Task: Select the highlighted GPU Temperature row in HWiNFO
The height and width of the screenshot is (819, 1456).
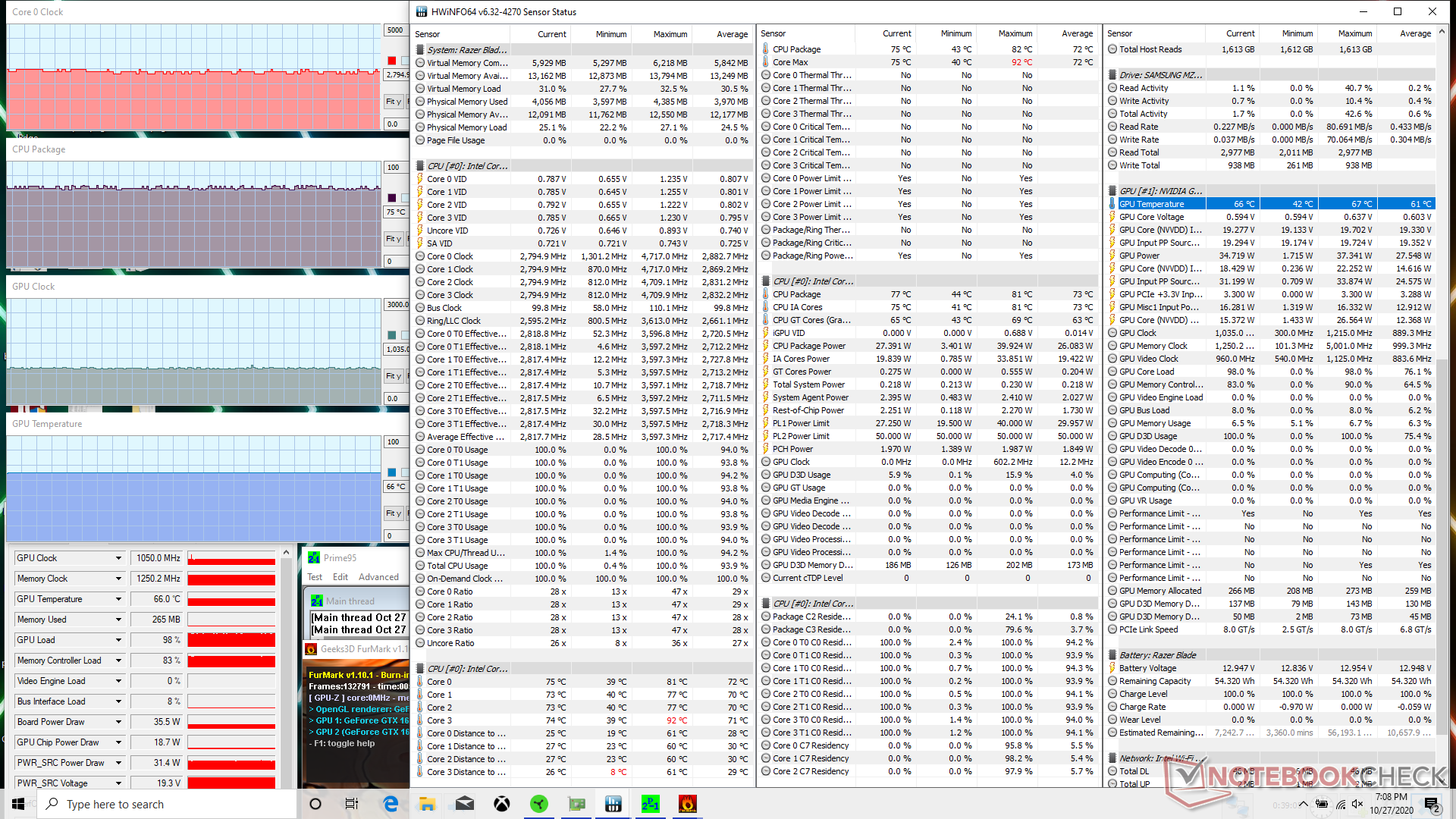Action: 1271,204
